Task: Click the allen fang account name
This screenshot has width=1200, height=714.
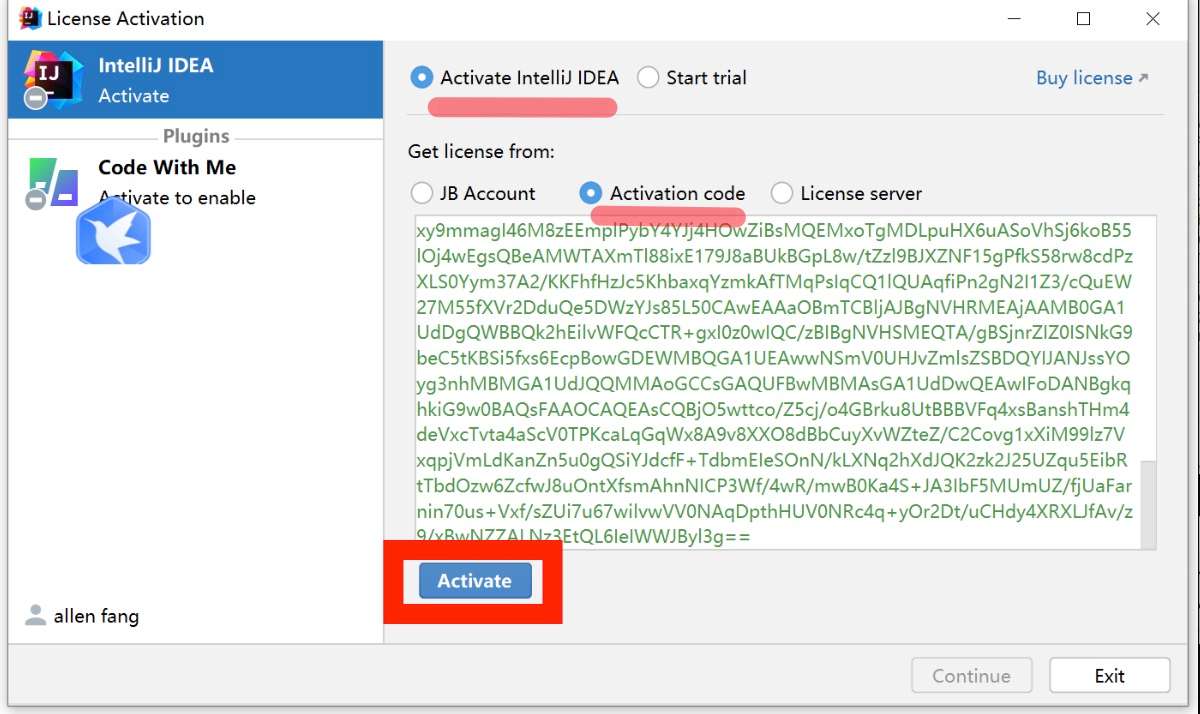Action: [x=96, y=616]
